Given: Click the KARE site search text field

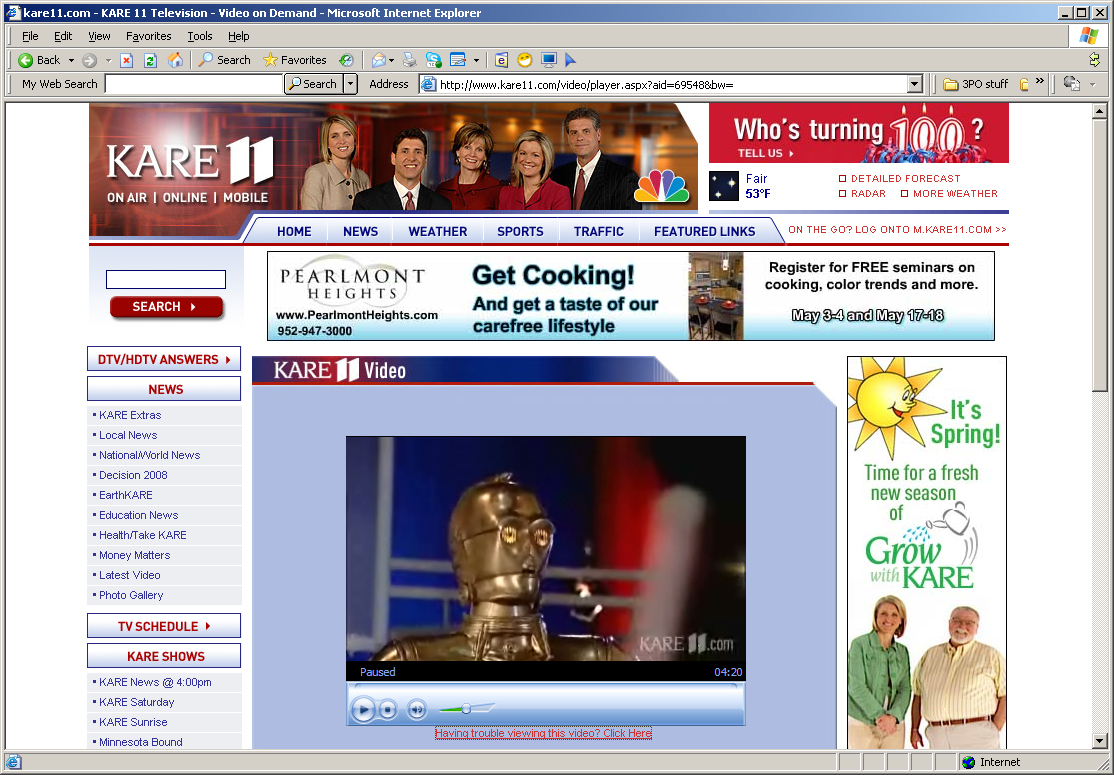Looking at the screenshot, I should pos(166,280).
